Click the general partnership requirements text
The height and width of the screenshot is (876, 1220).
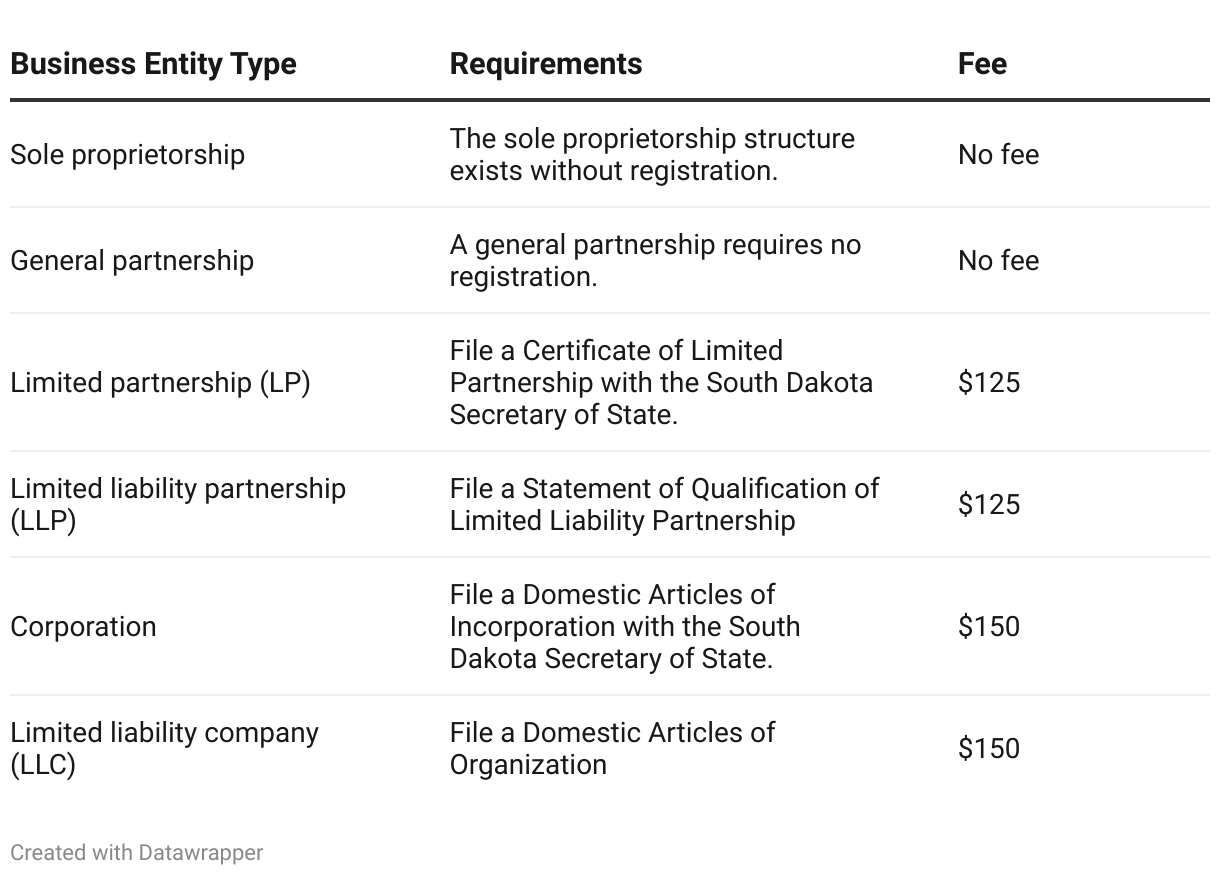[655, 261]
